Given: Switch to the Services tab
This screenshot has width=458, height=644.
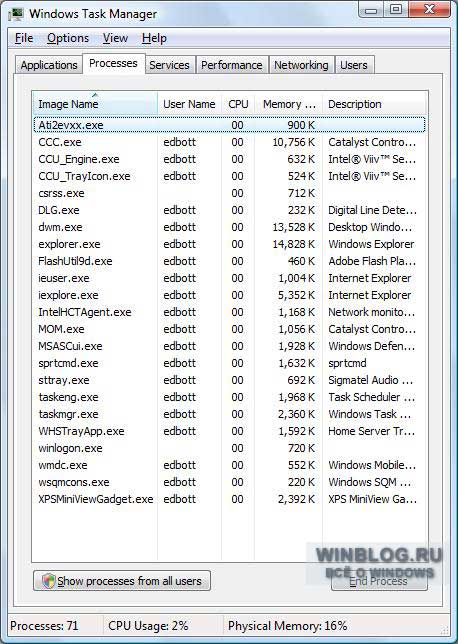Looking at the screenshot, I should [169, 65].
